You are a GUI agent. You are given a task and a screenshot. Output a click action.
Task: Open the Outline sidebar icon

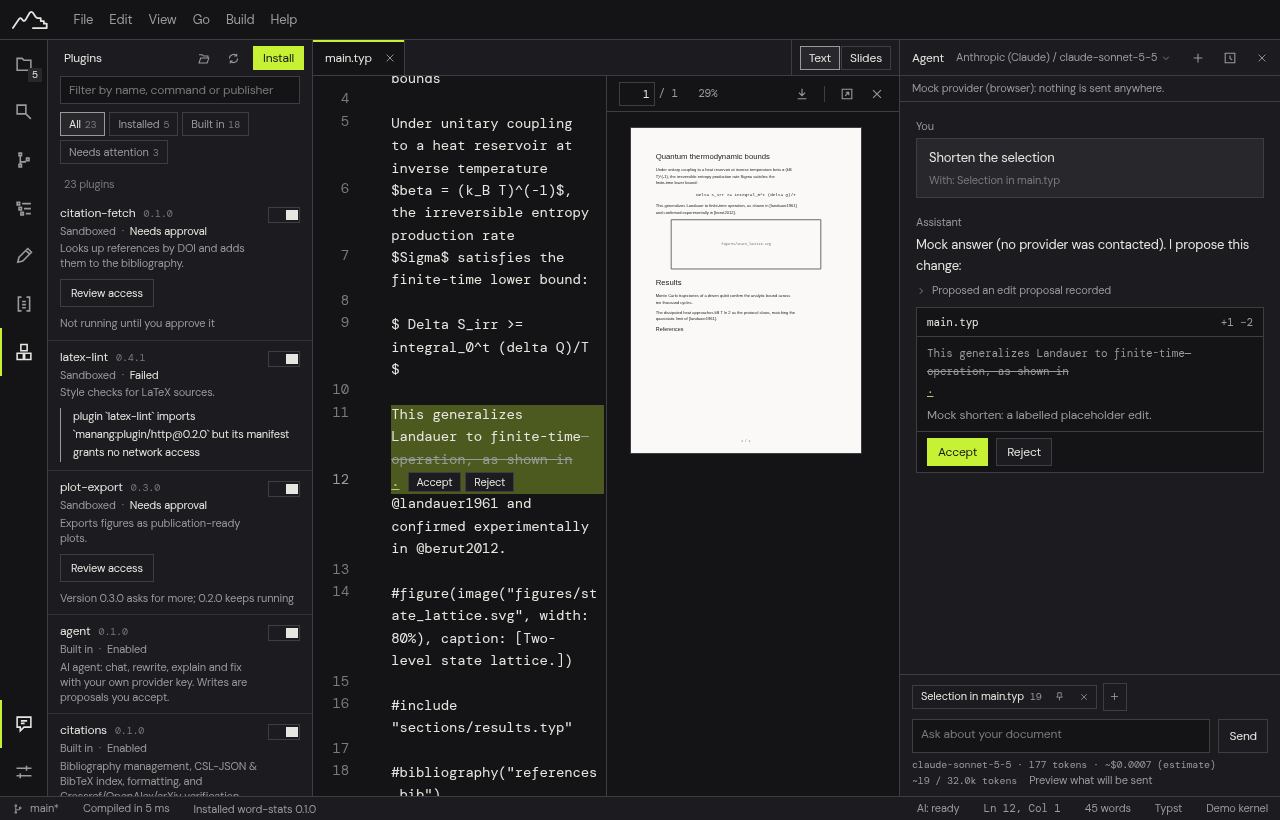coord(24,208)
